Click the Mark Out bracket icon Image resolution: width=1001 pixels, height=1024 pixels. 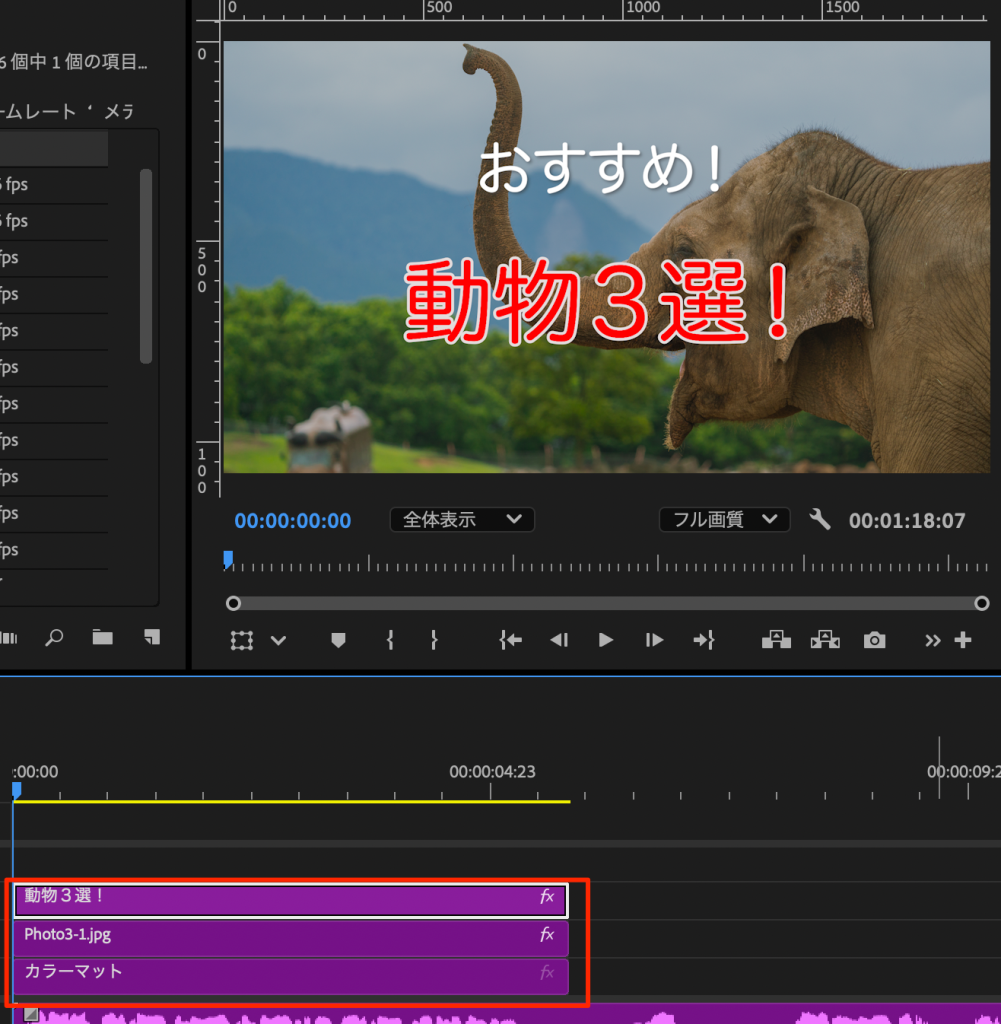click(x=434, y=640)
